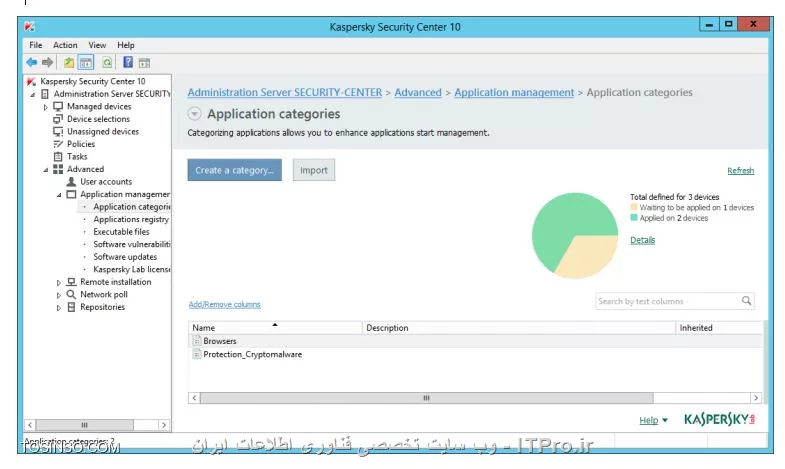Click the search magnifier icon in search box
Image resolution: width=785 pixels, height=469 pixels.
(746, 301)
